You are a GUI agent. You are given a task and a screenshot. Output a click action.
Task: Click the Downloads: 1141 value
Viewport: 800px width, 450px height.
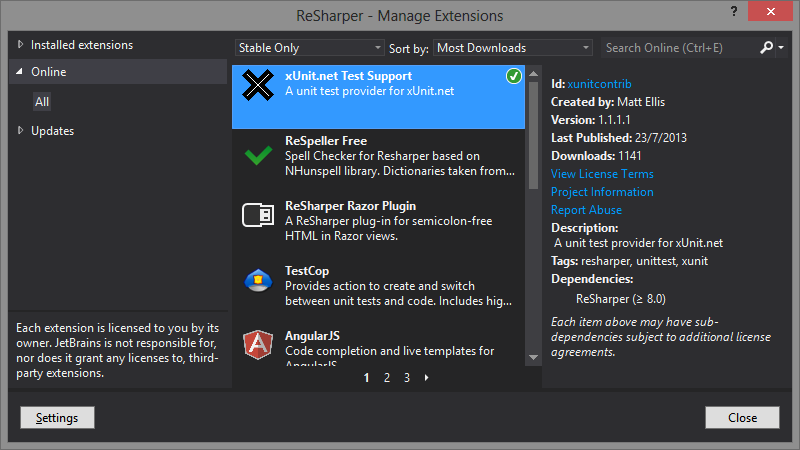630,156
